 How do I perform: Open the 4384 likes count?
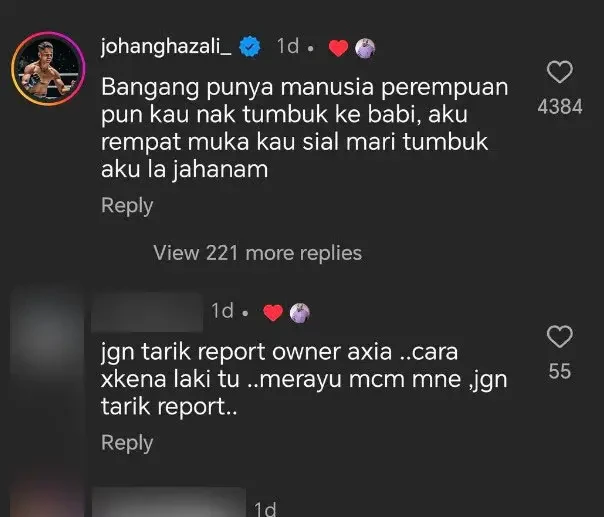point(560,106)
